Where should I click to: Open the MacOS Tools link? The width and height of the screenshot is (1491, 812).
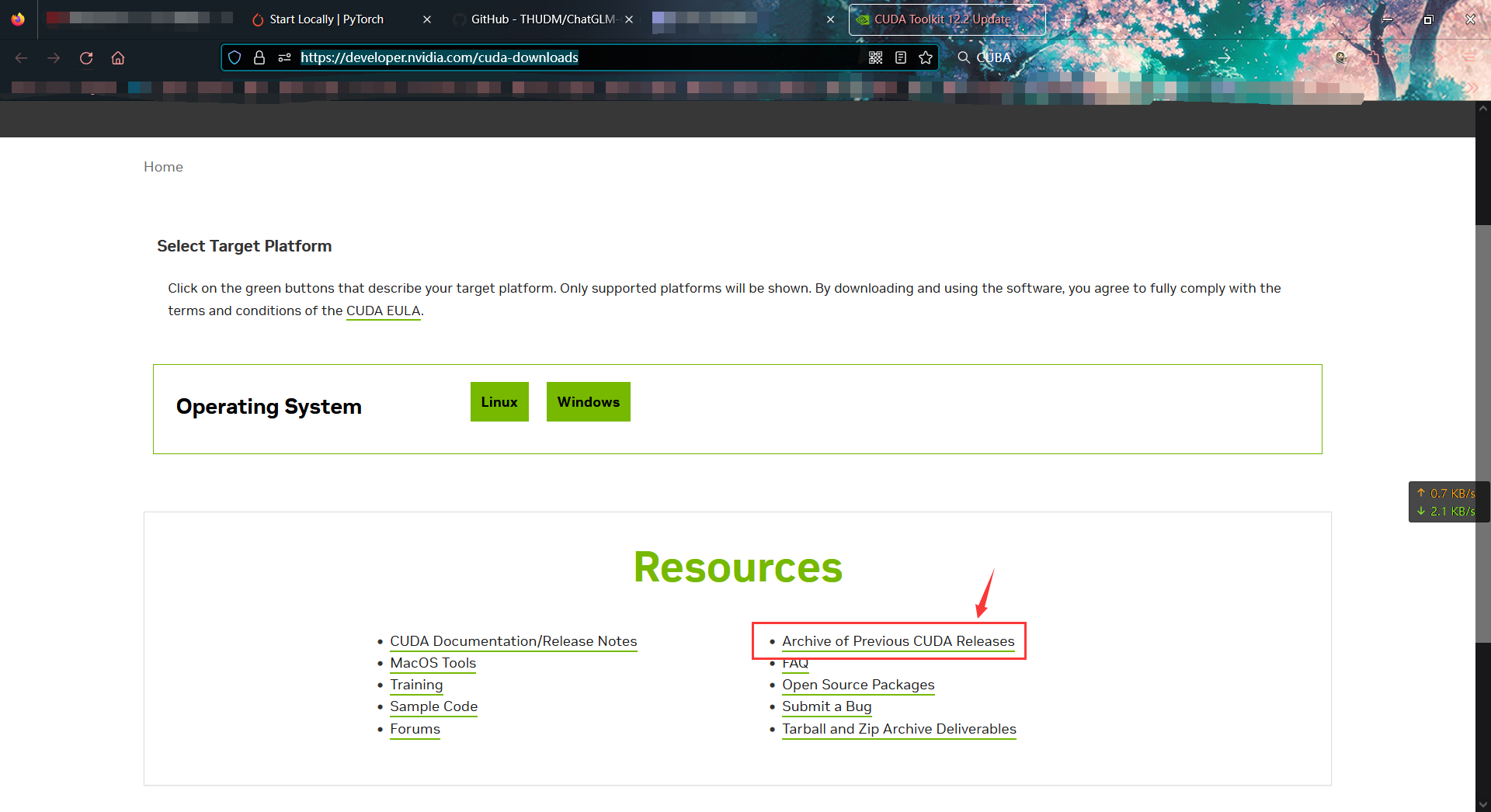[x=433, y=663]
